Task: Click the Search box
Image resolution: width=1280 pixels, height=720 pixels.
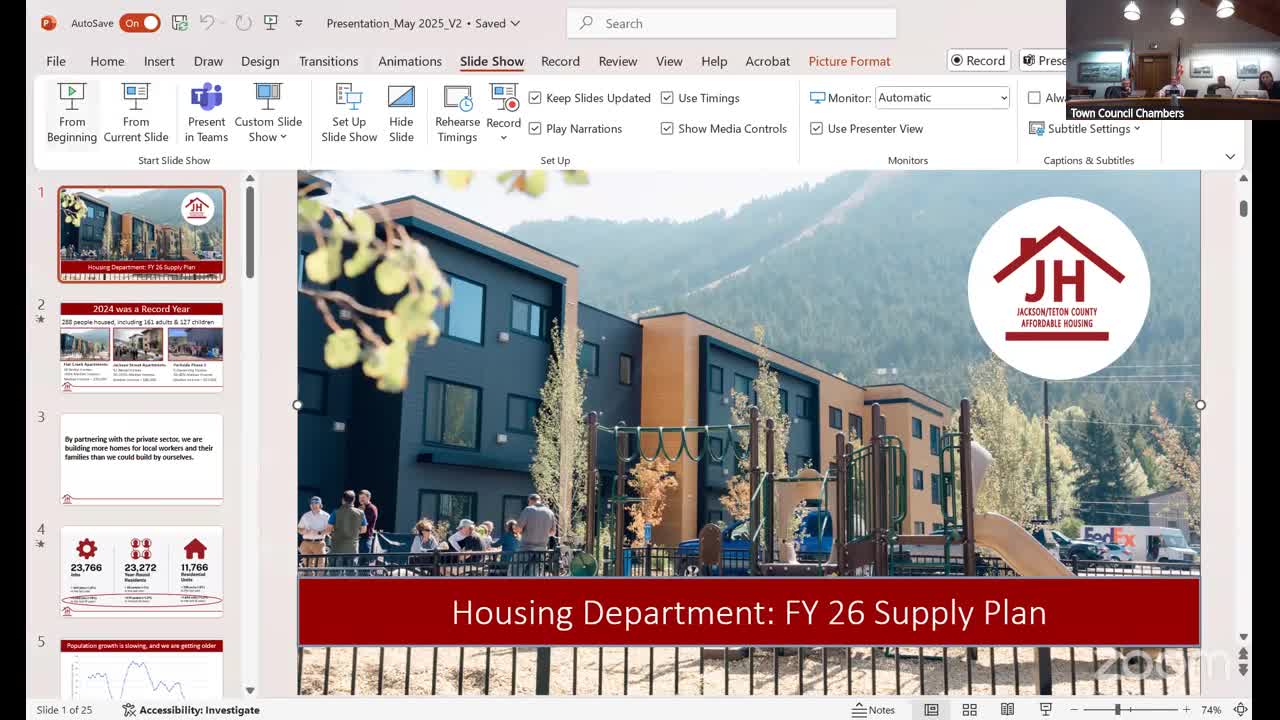Action: 731,23
